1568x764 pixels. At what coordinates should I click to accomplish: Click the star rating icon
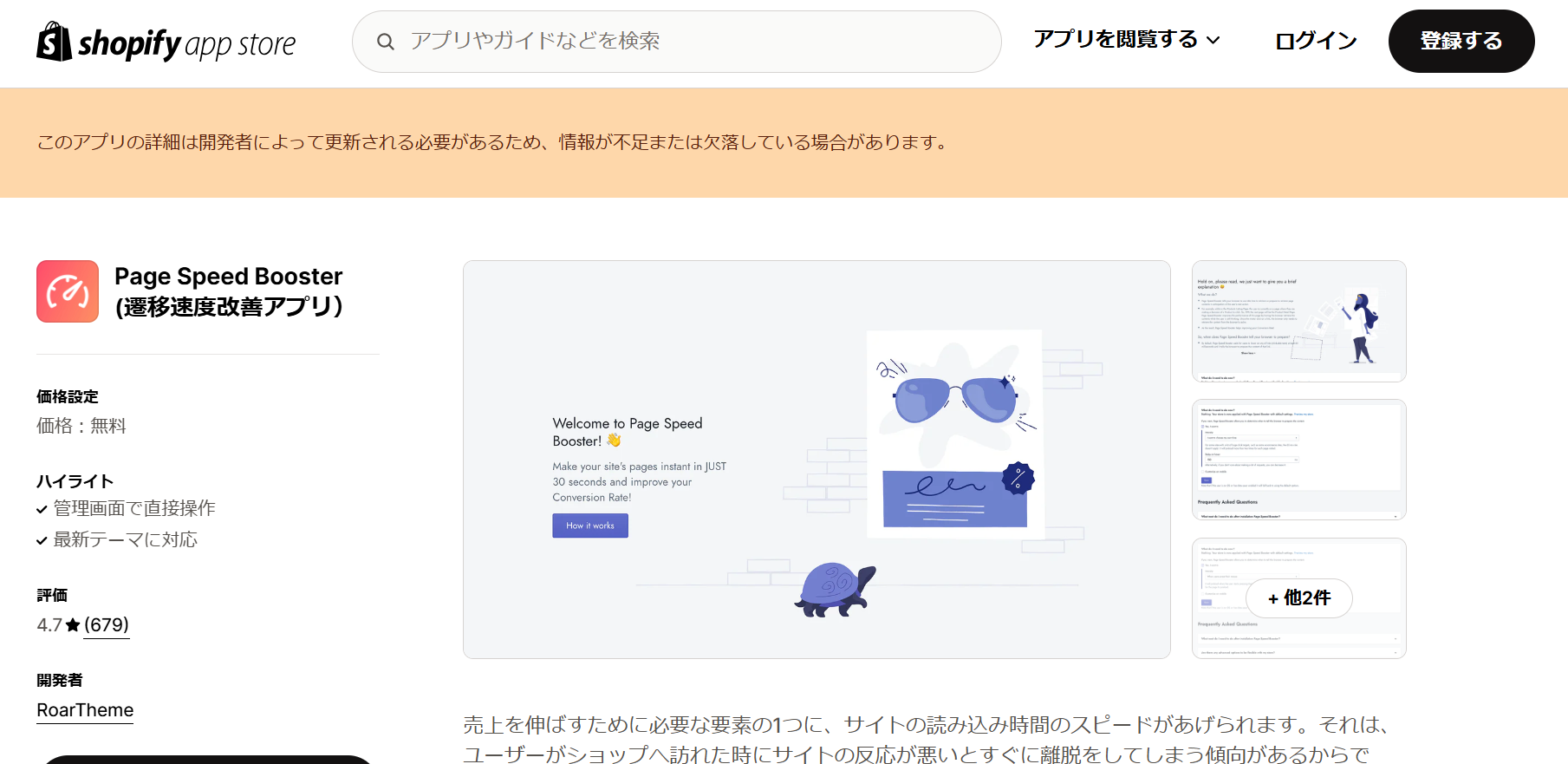(73, 625)
